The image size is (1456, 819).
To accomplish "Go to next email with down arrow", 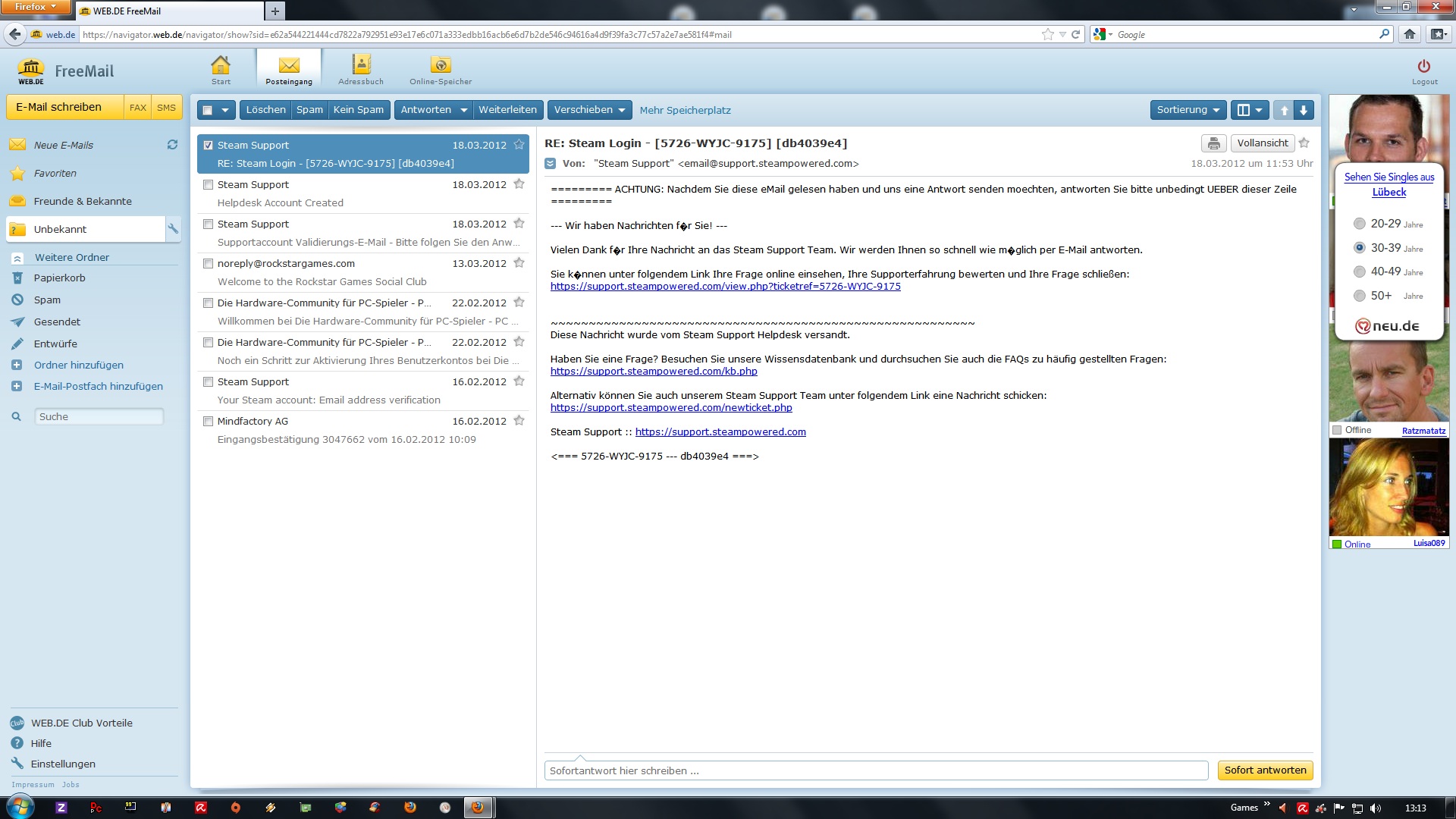I will click(1304, 110).
